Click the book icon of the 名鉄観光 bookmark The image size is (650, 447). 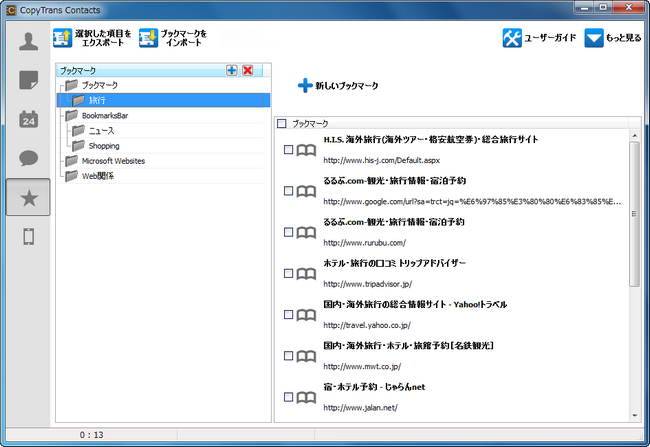306,356
